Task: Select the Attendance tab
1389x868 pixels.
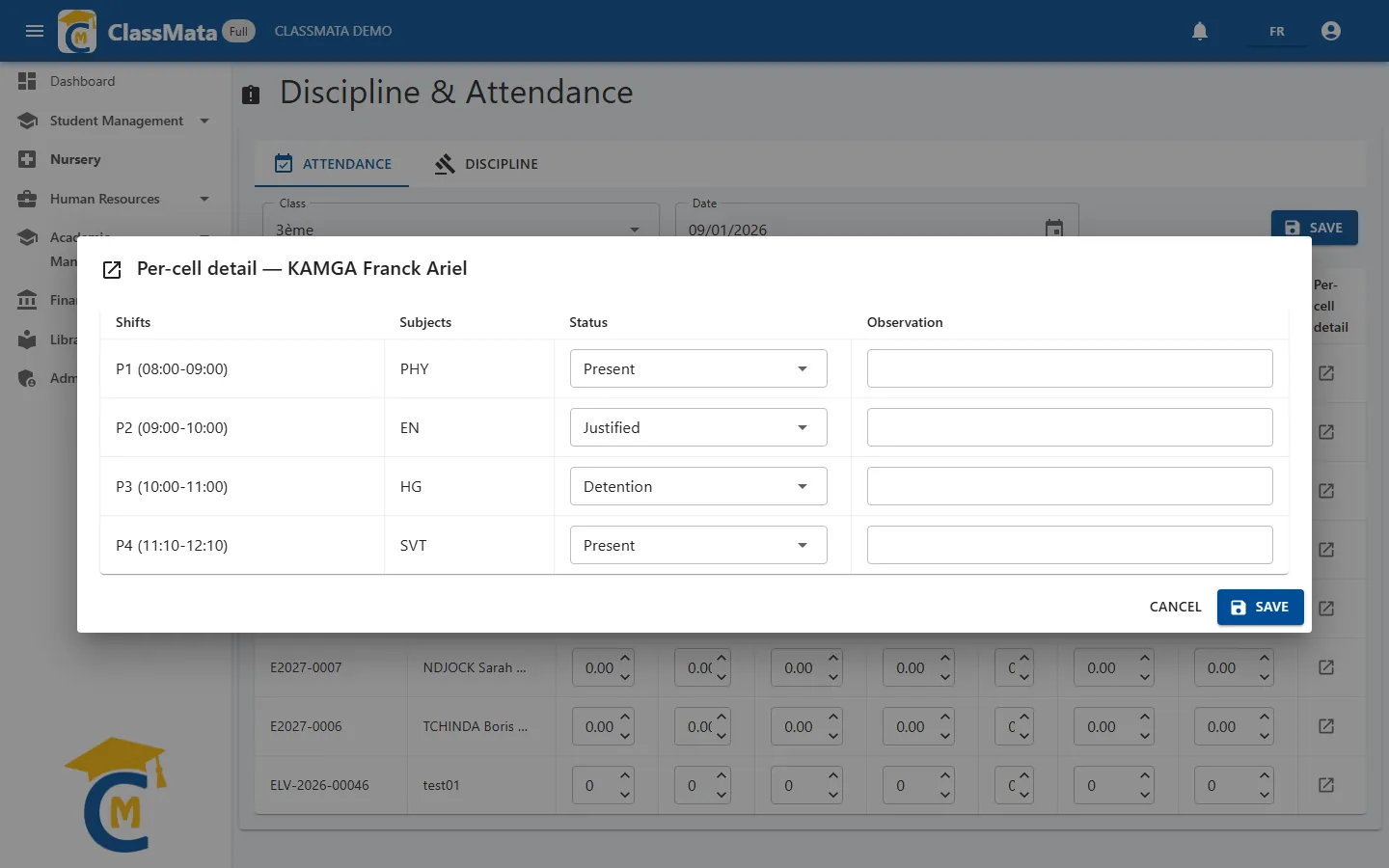Action: (x=332, y=164)
